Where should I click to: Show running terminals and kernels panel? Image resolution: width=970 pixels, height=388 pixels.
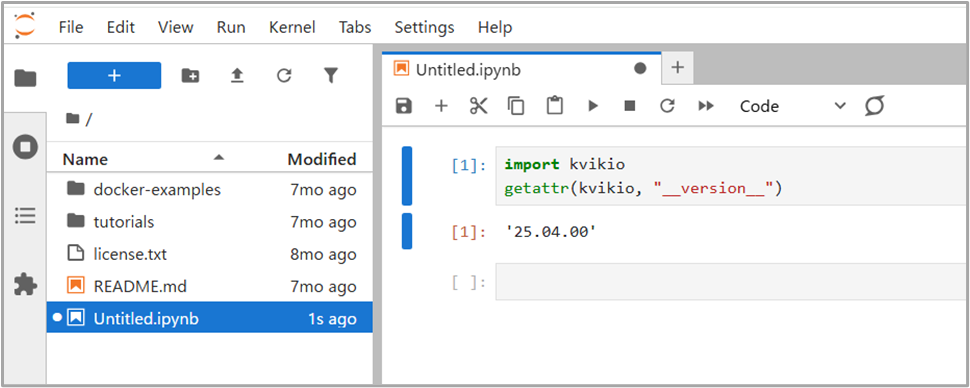[x=25, y=147]
